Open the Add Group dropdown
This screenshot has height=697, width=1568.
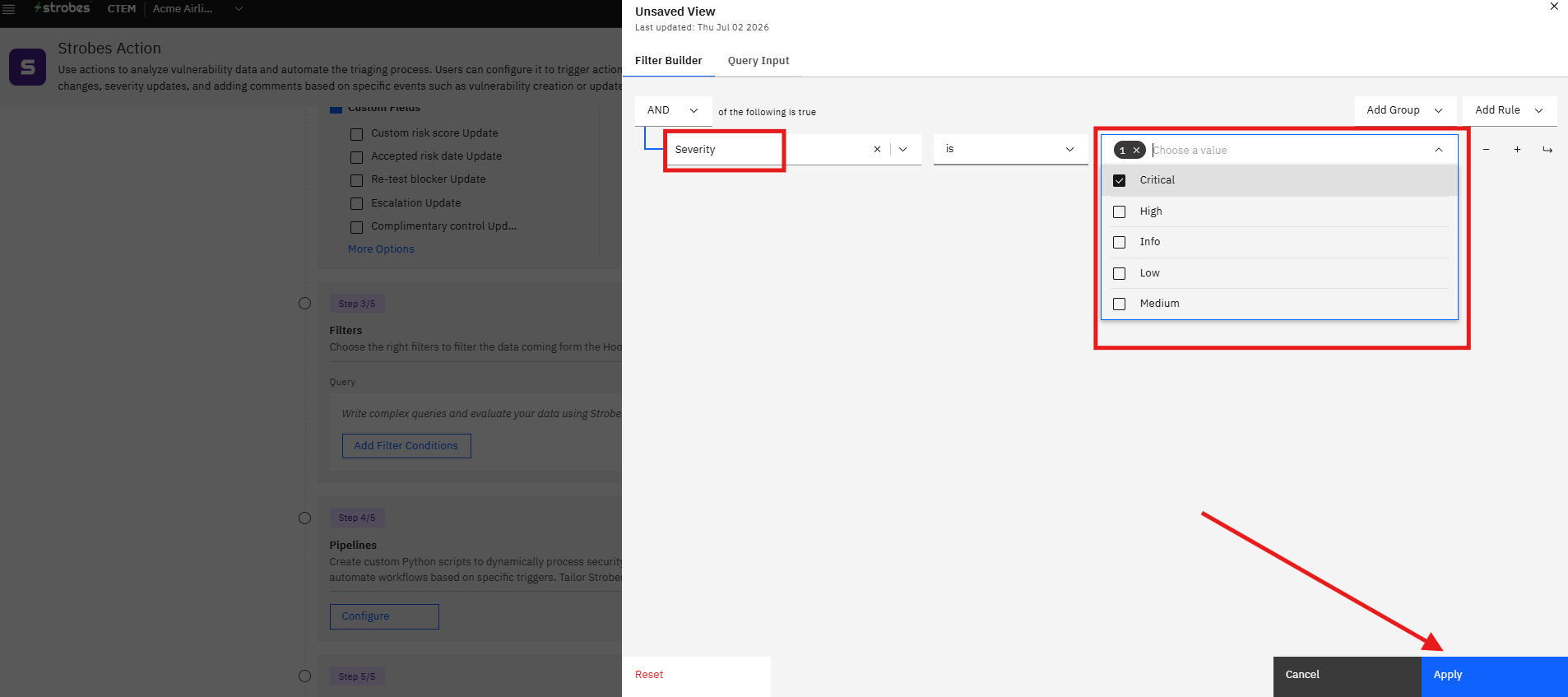tap(1405, 110)
